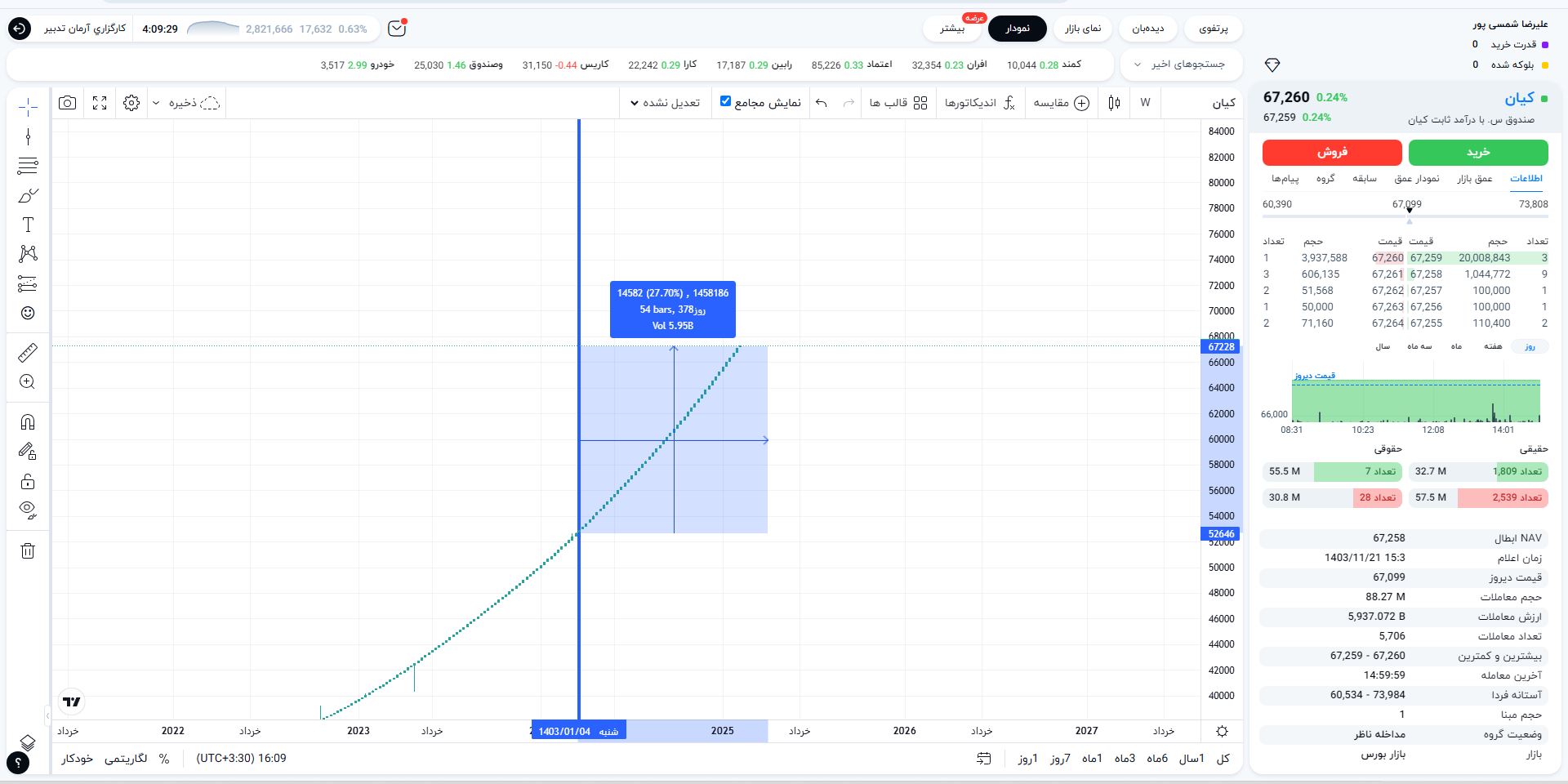Select the crosshair cursor tool
The image size is (1568, 784).
28,107
